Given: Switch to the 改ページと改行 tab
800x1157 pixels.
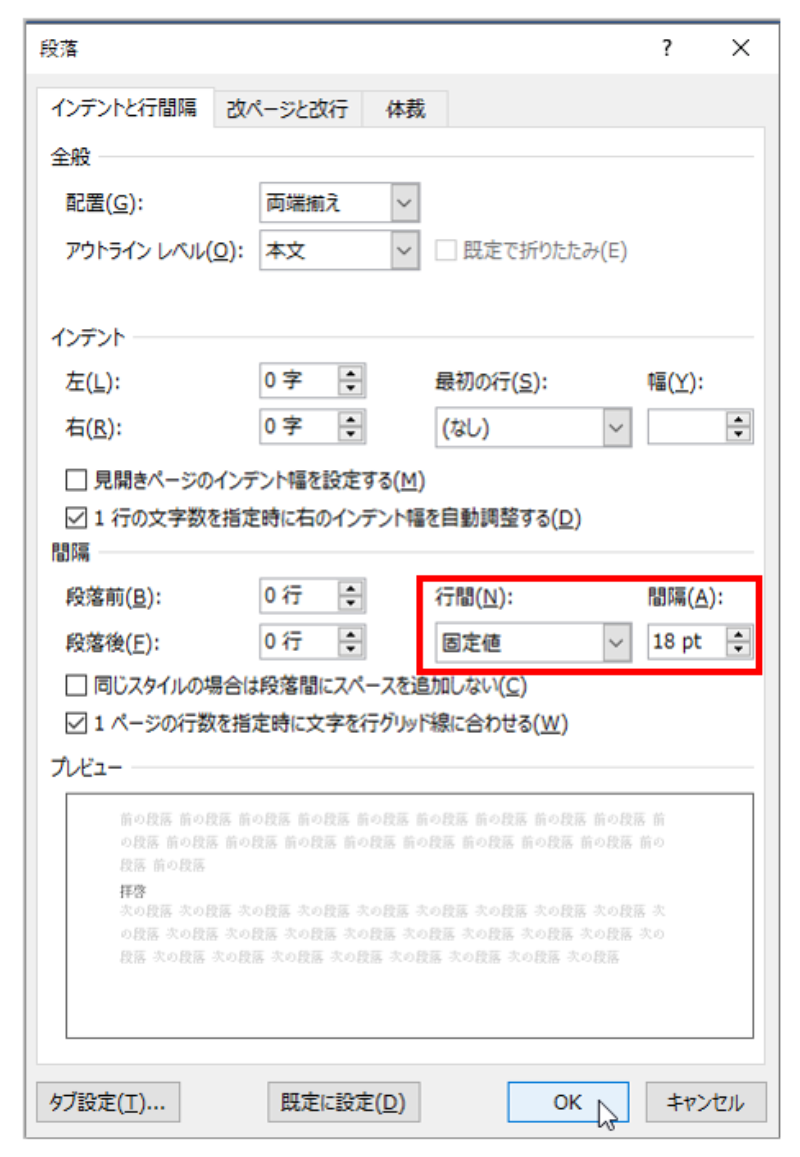Looking at the screenshot, I should click(x=287, y=110).
